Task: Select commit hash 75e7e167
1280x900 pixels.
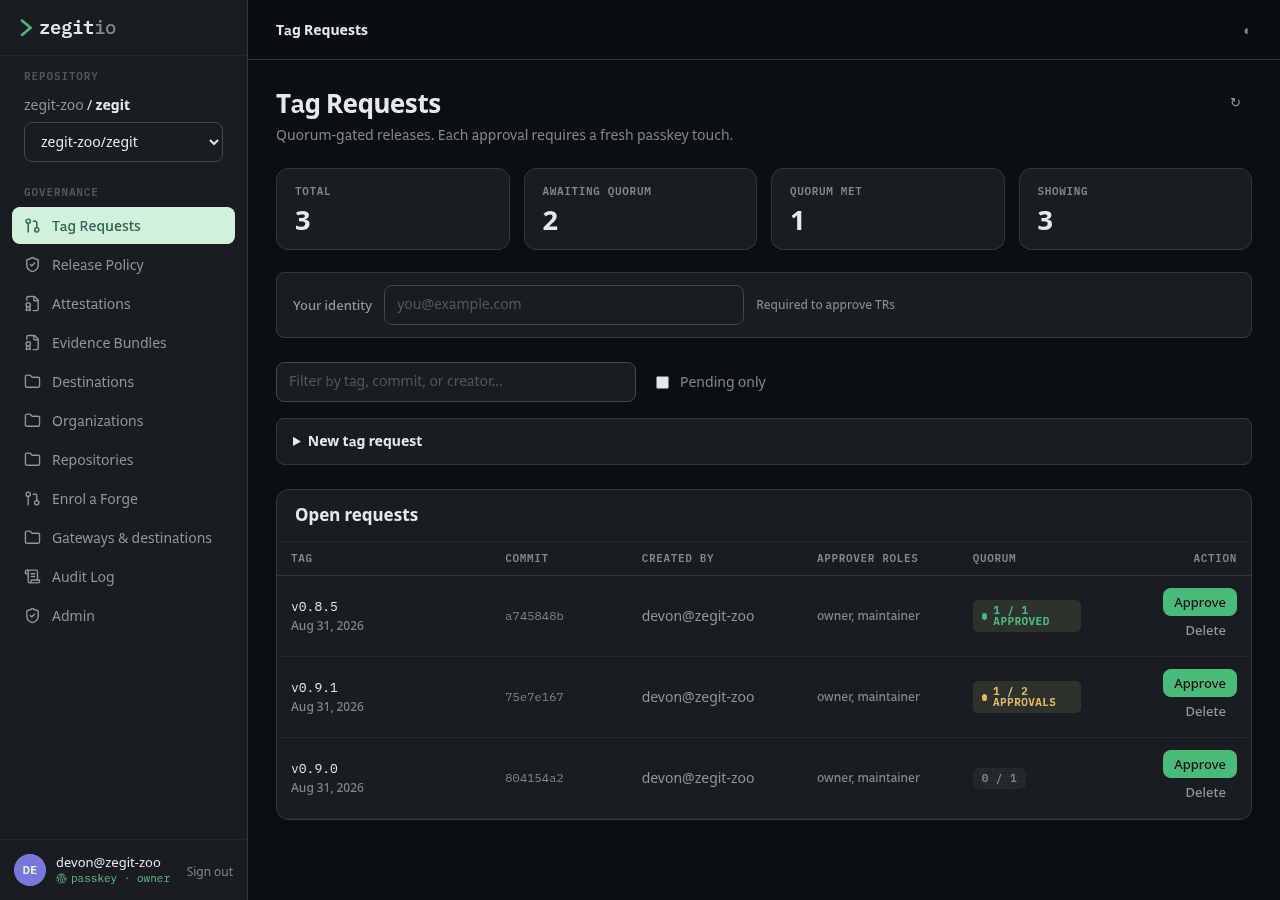Action: point(534,697)
